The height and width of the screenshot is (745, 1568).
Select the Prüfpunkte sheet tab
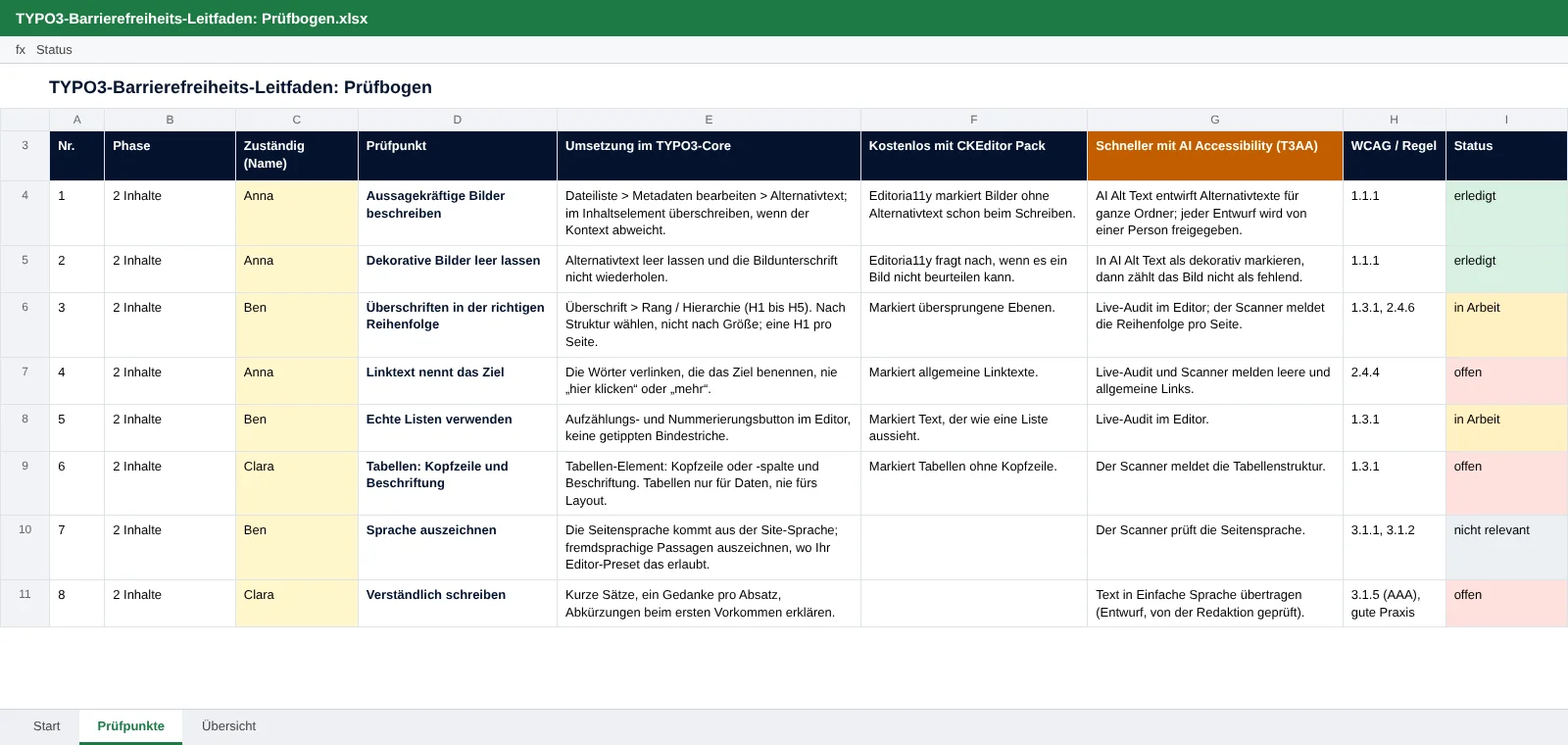pyautogui.click(x=130, y=726)
